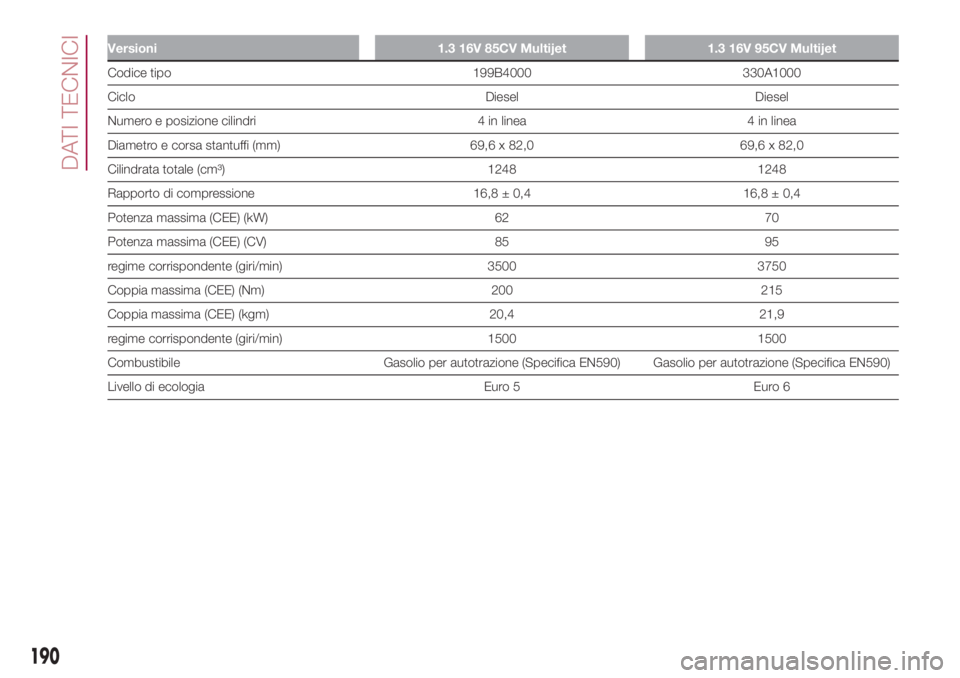Click Diesel in the 95CV Multijet column
This screenshot has height=678, width=960.
pos(771,97)
